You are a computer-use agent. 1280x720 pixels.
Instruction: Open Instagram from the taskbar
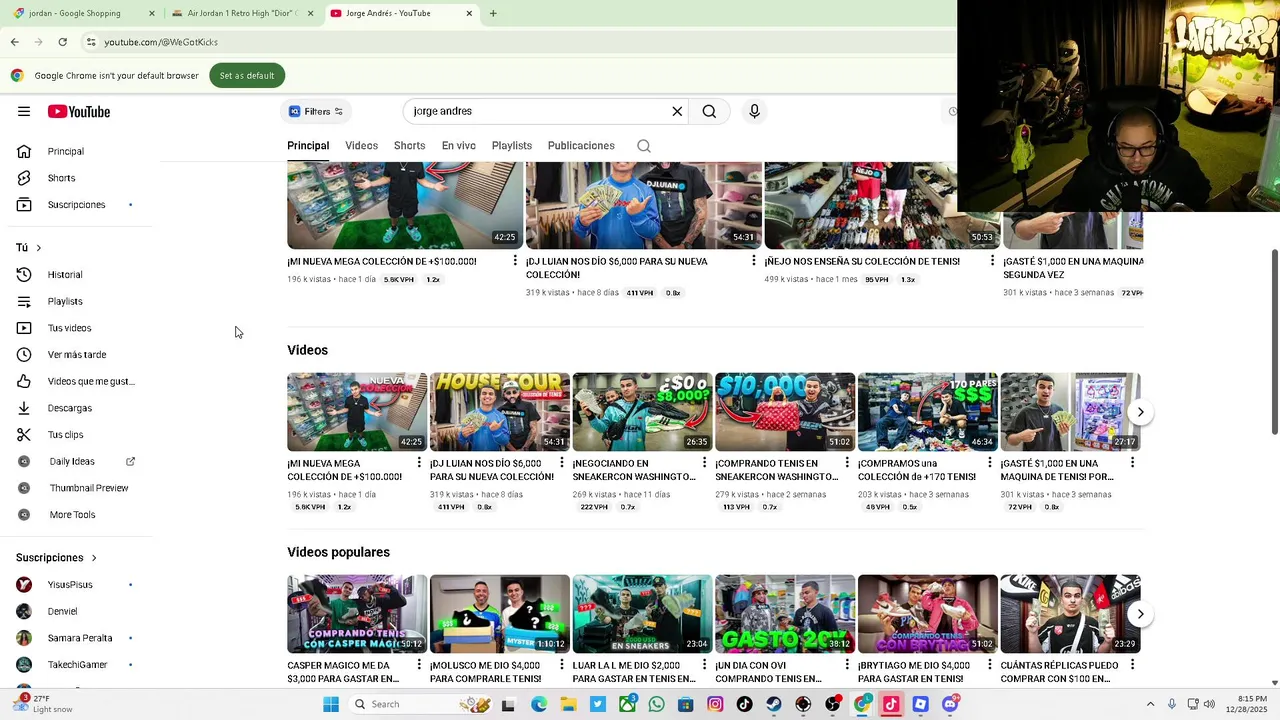[715, 704]
